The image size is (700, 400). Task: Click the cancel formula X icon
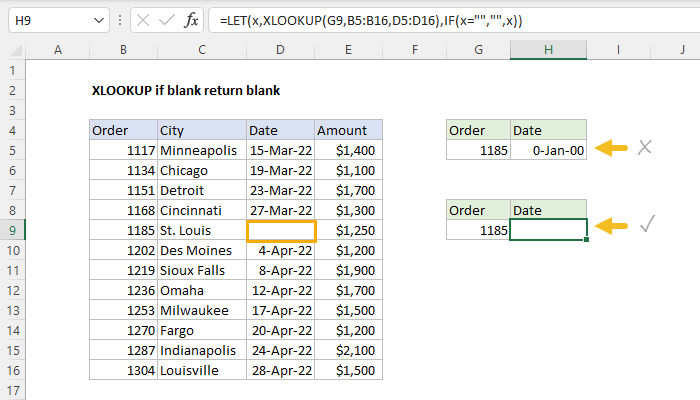(143, 20)
